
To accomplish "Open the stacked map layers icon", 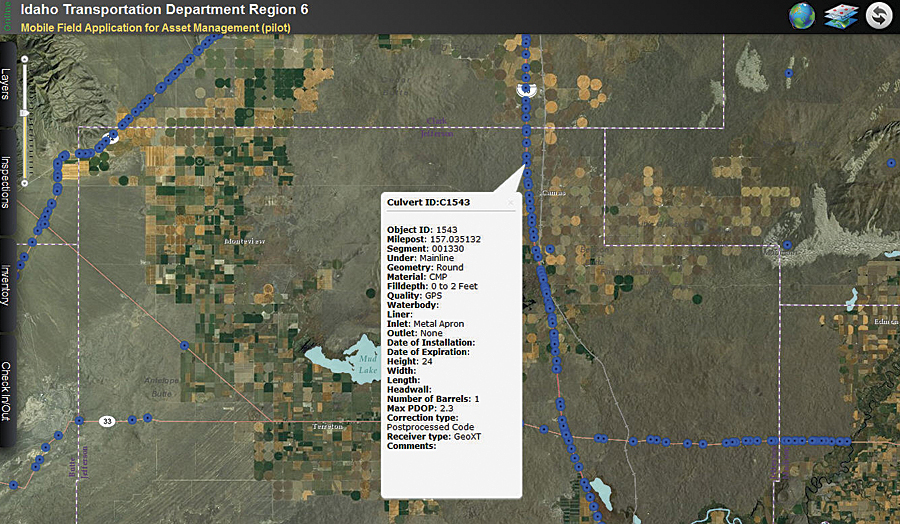I will pyautogui.click(x=841, y=16).
